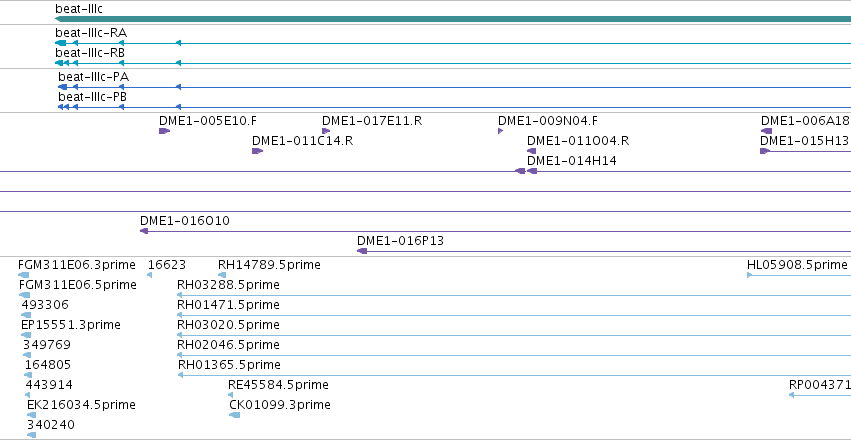Viewport: 851px width, 440px height.
Task: Click the 349769 feature marker
Action: 27,355
